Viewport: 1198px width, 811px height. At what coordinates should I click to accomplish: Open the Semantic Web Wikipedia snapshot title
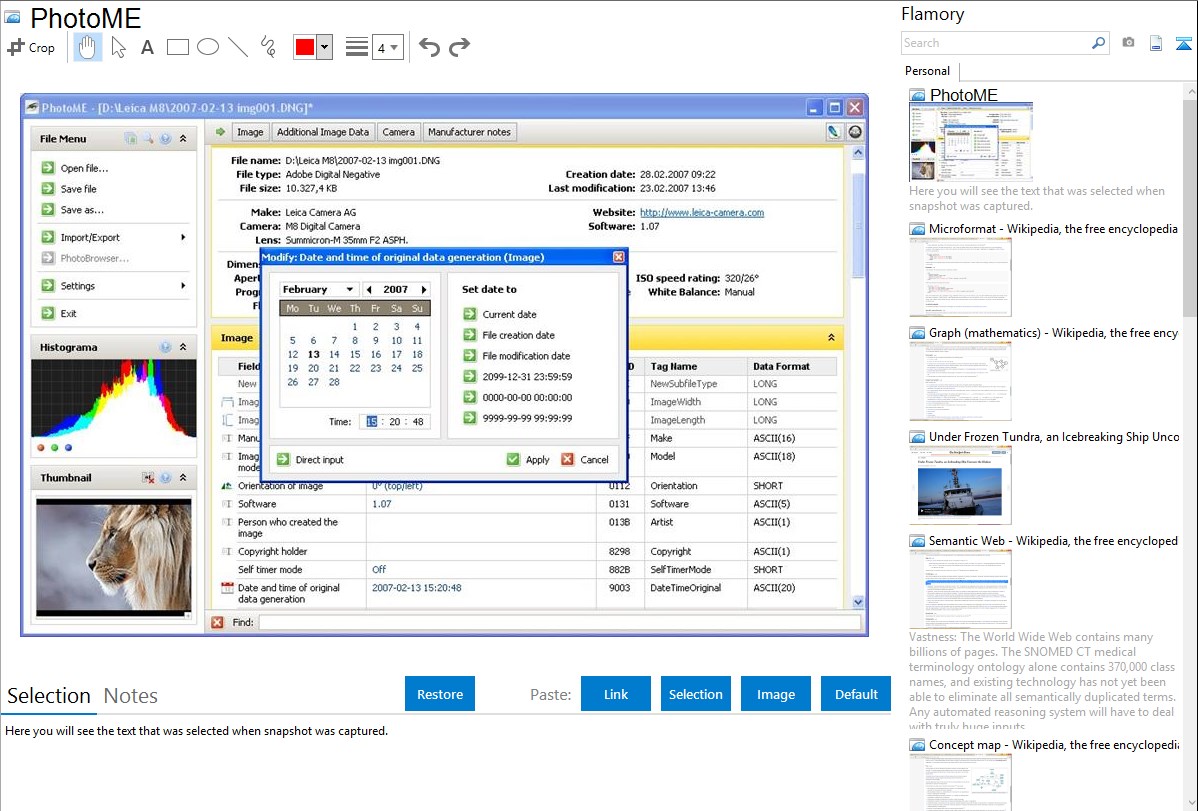(1053, 541)
